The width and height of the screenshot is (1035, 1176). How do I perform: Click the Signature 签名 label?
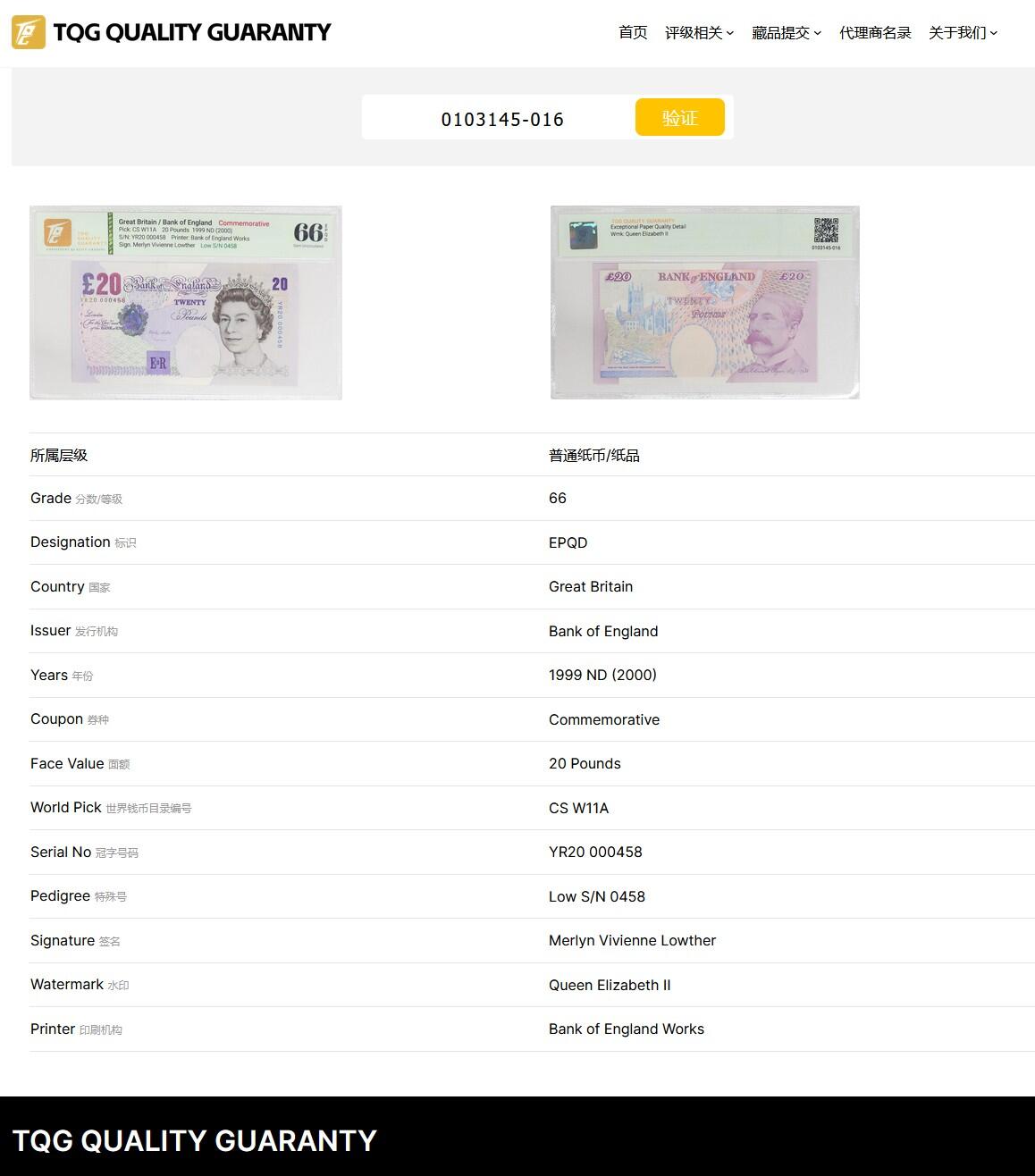click(x=75, y=941)
